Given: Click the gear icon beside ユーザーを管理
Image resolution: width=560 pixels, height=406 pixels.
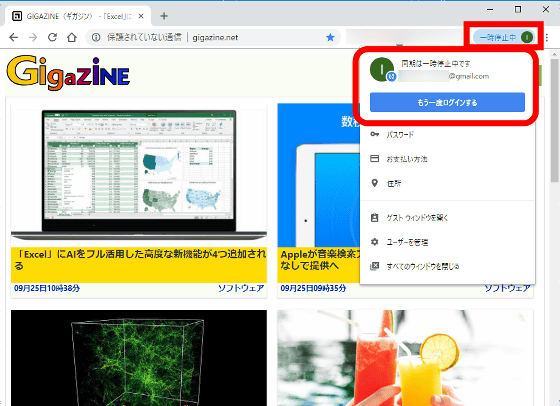Looking at the screenshot, I should coord(374,242).
